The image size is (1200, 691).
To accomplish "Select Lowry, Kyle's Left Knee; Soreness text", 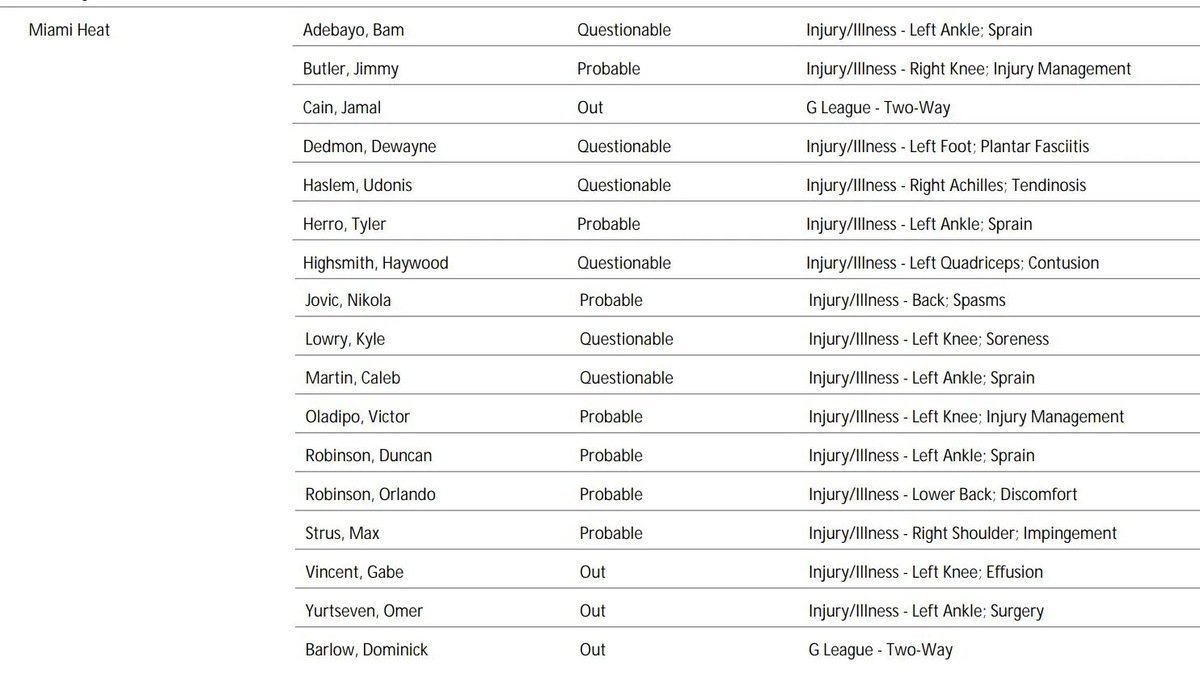I will pyautogui.click(x=980, y=339).
